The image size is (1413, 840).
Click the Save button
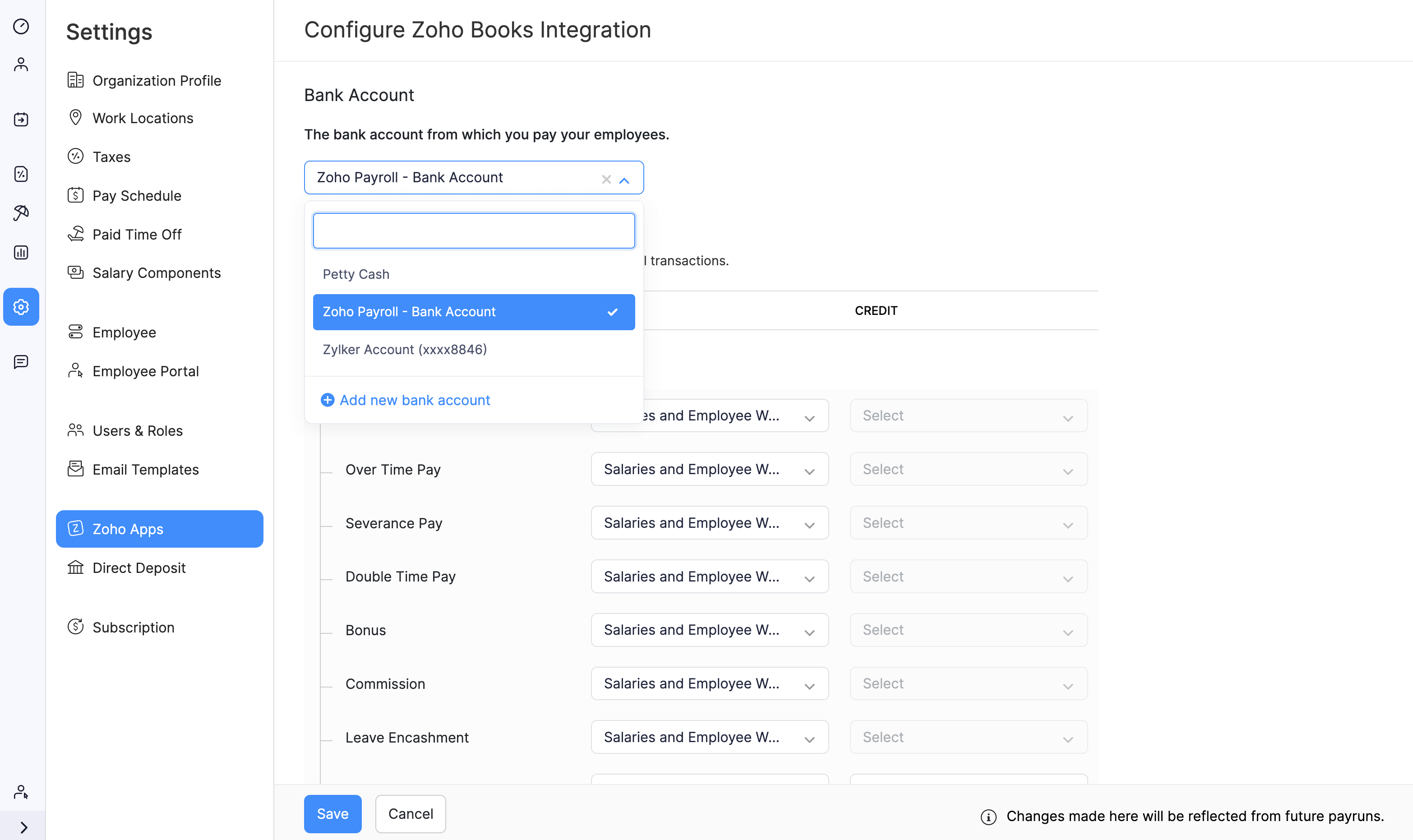333,813
